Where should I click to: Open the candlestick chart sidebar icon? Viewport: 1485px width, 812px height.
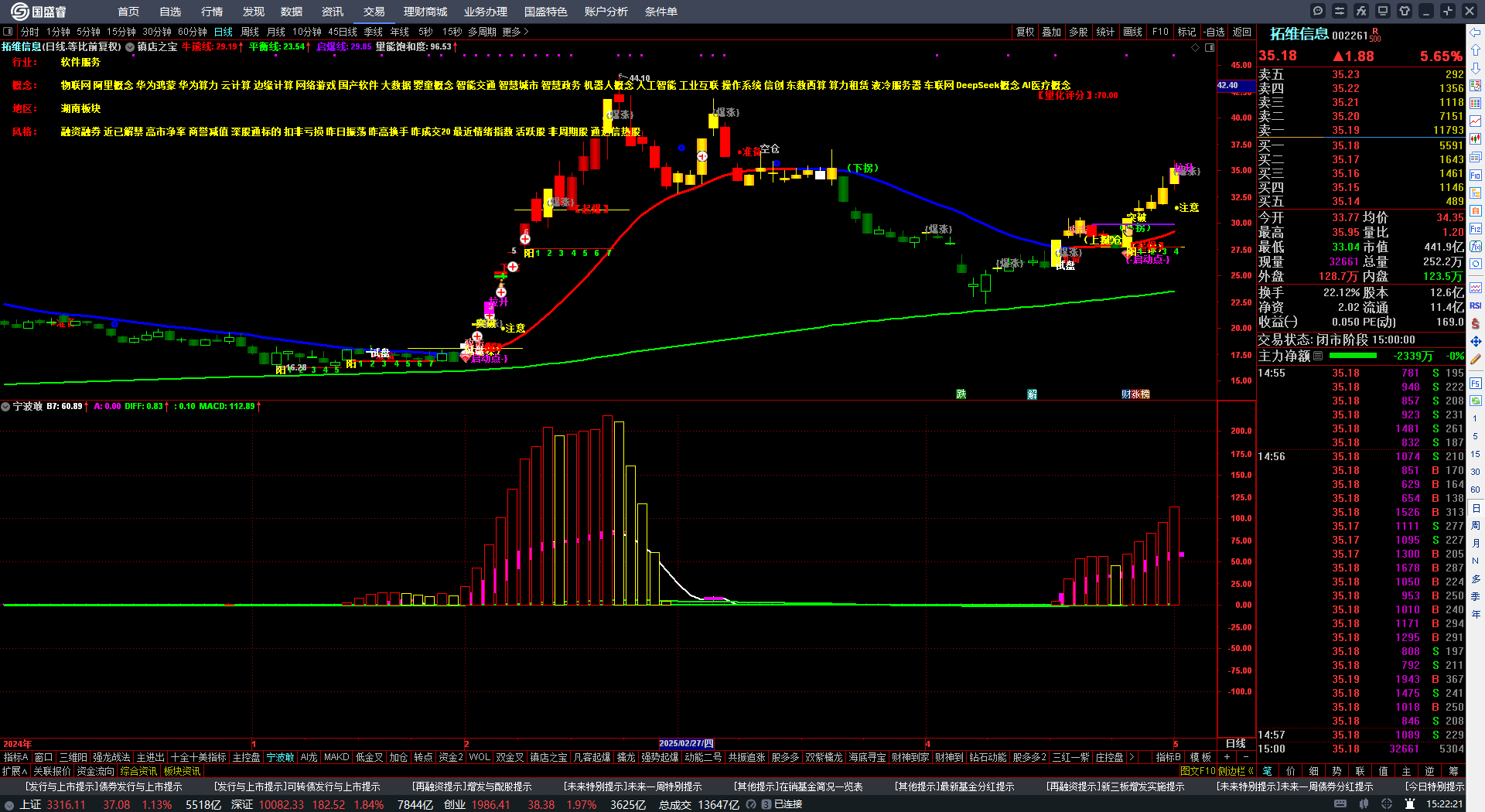1476,139
